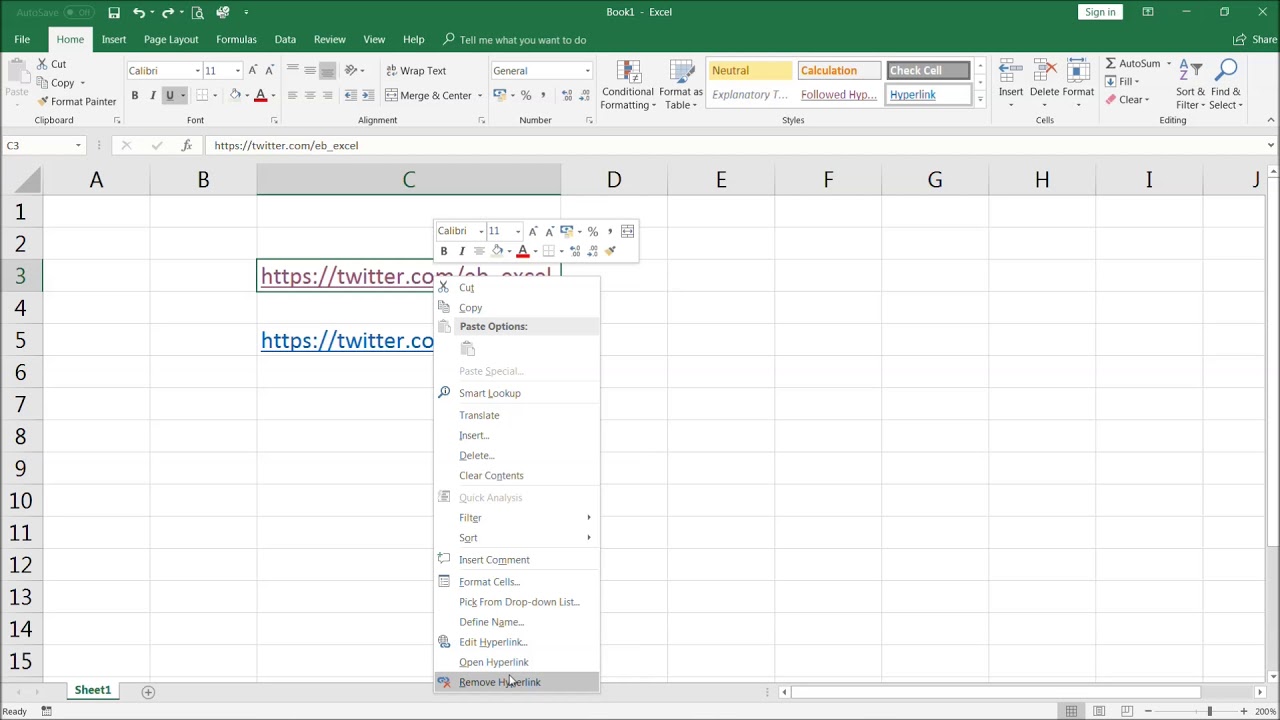Image resolution: width=1280 pixels, height=720 pixels.
Task: Toggle Italic on the mini toolbar
Action: coord(461,251)
